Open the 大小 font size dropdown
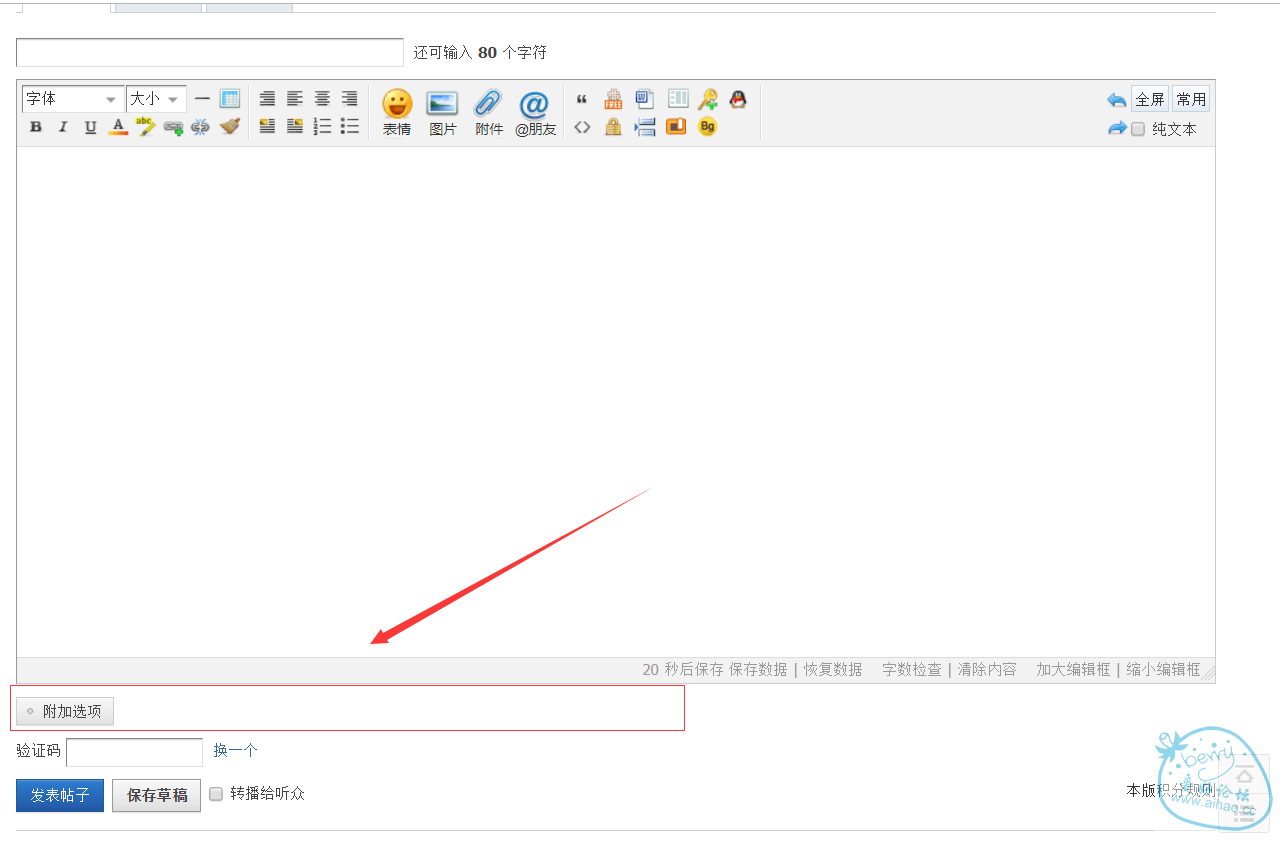 click(x=156, y=99)
